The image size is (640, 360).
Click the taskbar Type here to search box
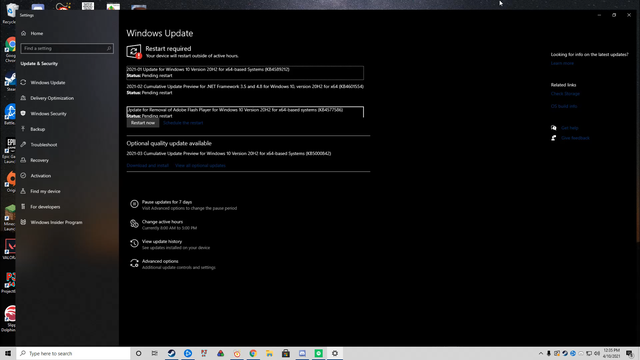pos(73,353)
